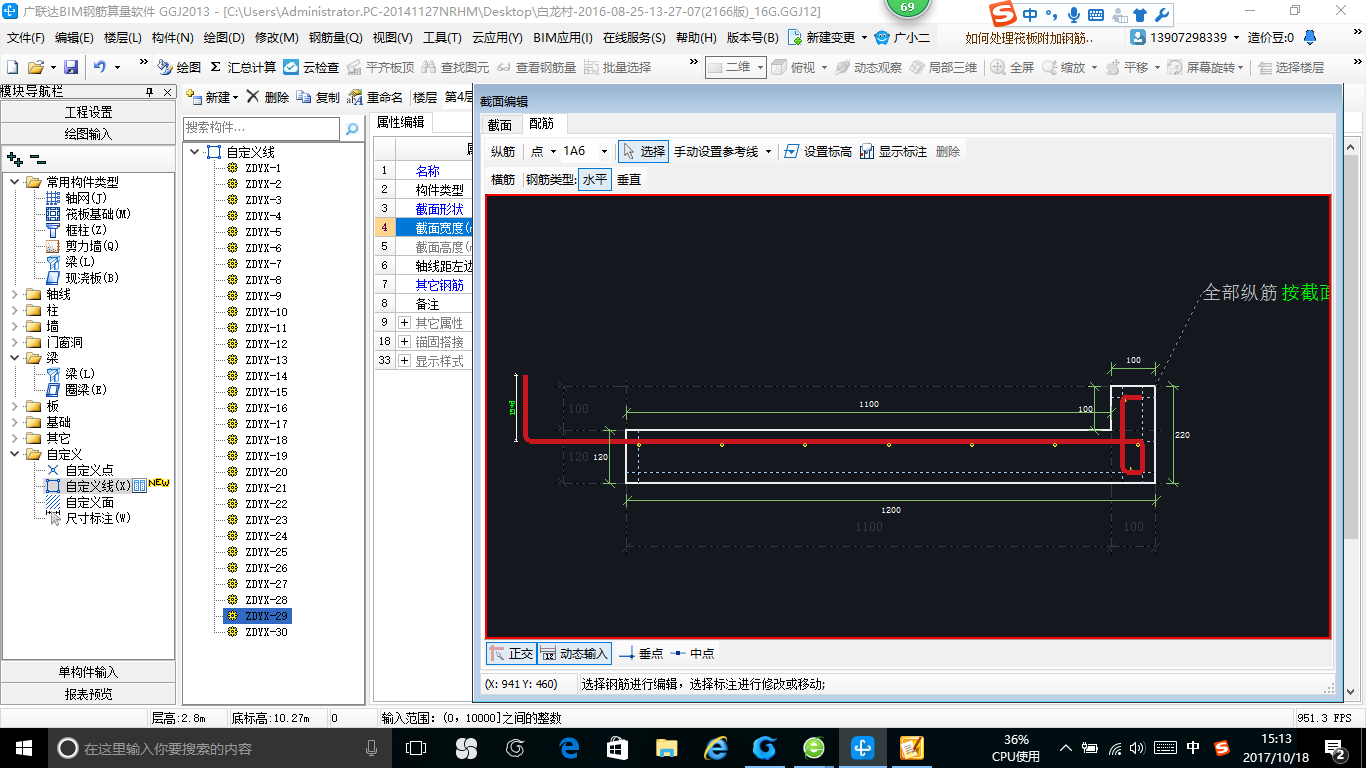Click 查找图元 find element tool
Viewport: 1366px width, 768px height.
coord(455,67)
